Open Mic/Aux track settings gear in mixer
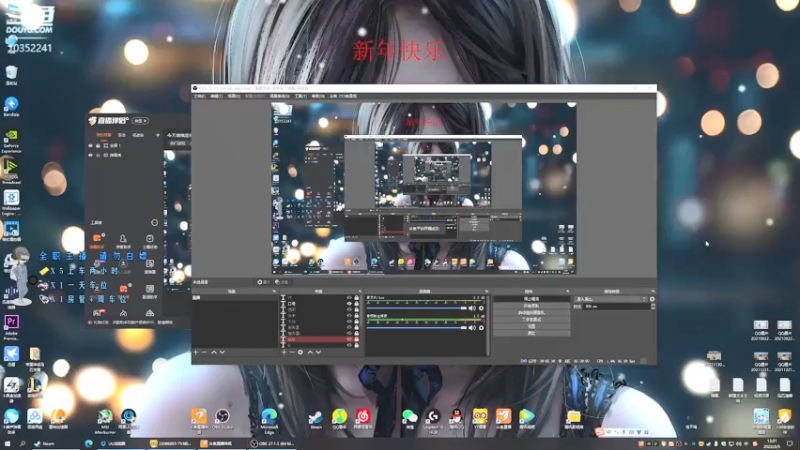Screen dimensions: 800x450 (481, 308)
